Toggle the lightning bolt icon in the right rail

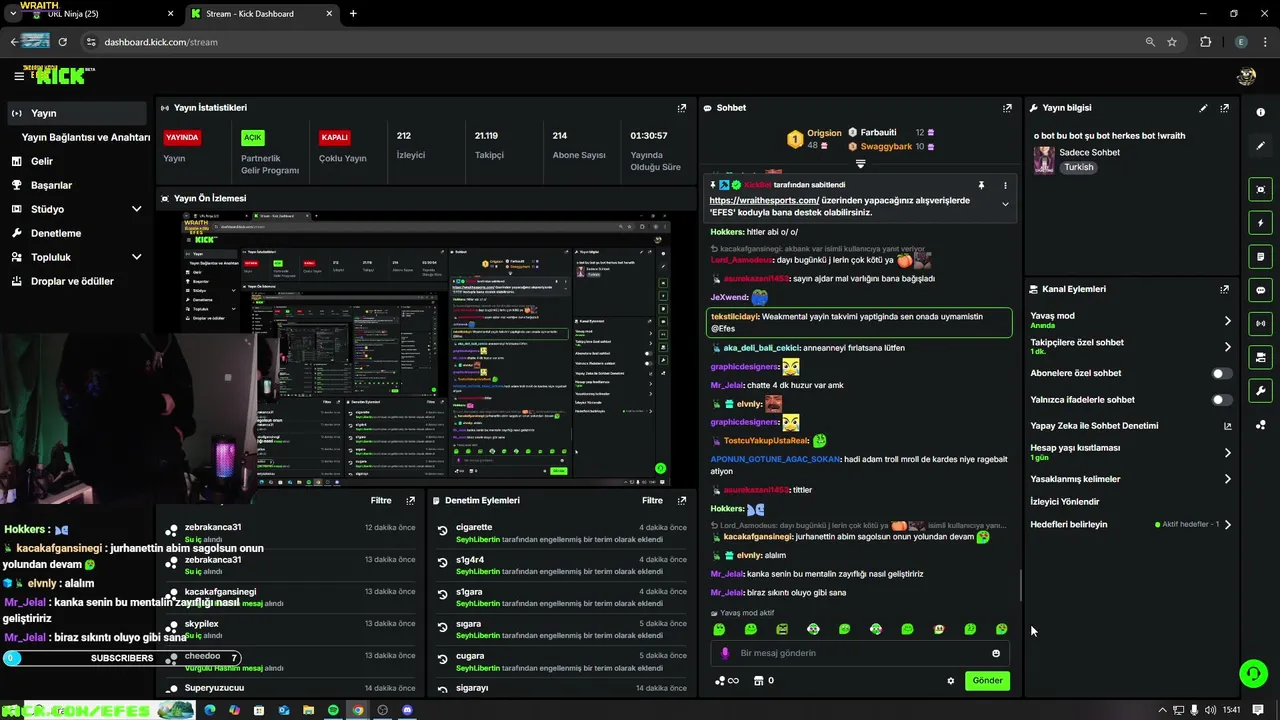click(x=1261, y=223)
